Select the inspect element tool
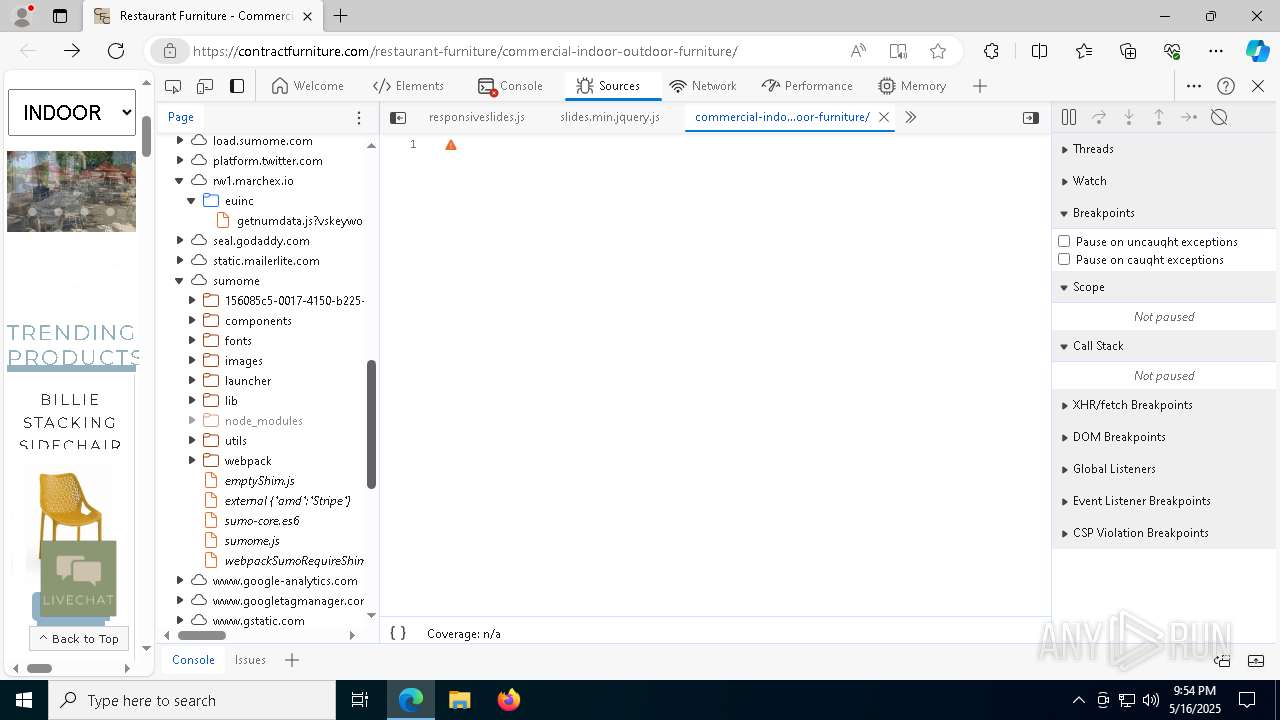1280x720 pixels. (x=173, y=86)
